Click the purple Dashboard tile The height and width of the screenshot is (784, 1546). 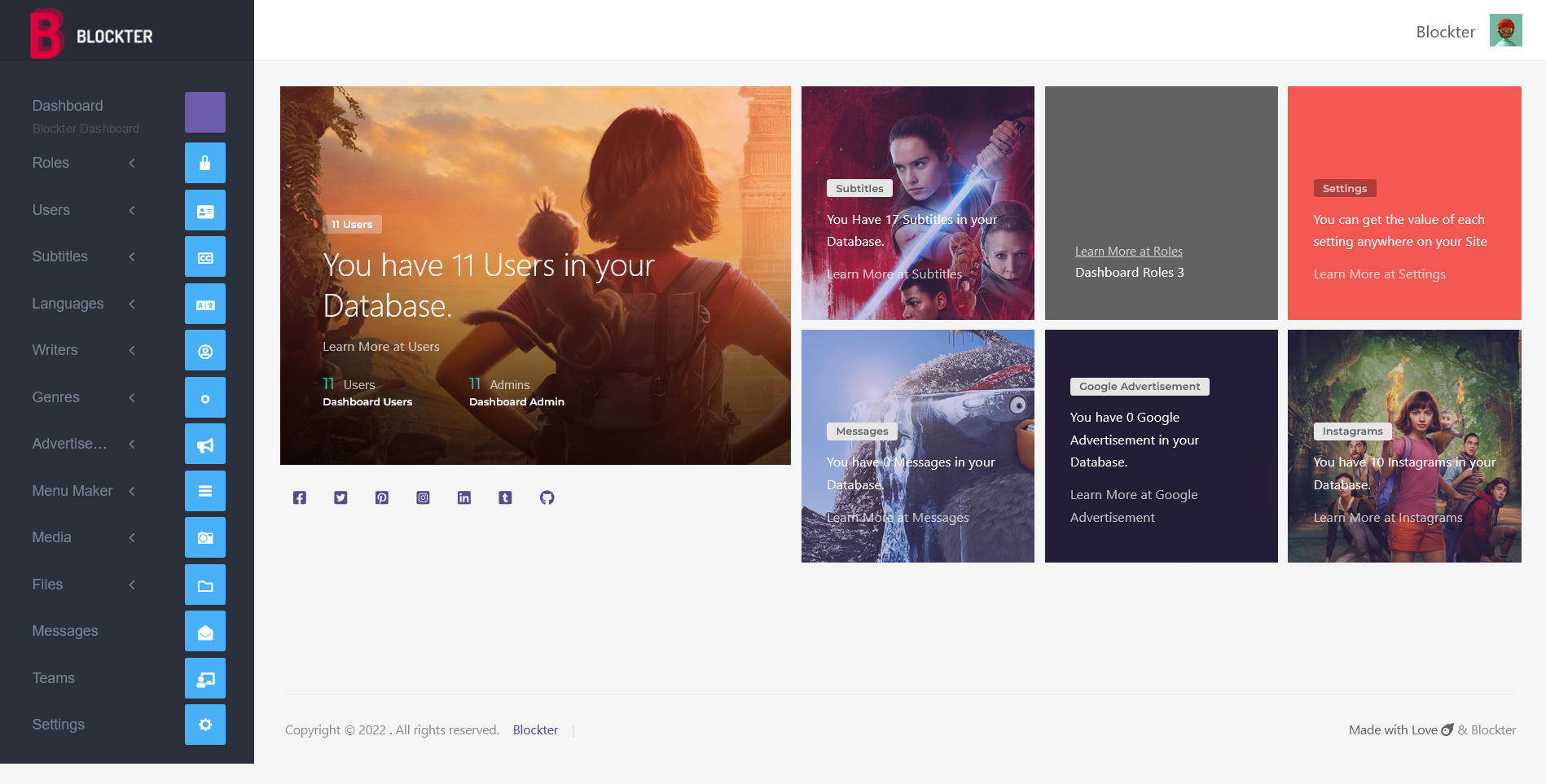point(205,112)
